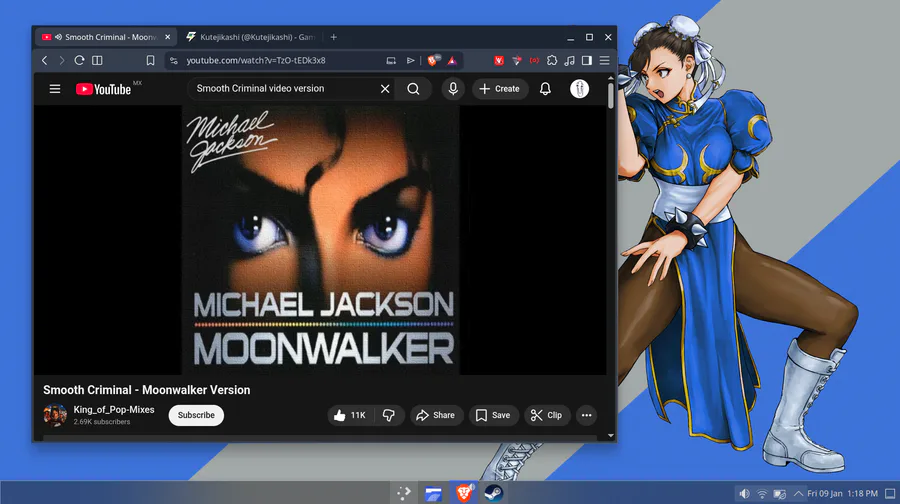
Task: Open the King_of_Pop-Mixes channel link
Action: tap(114, 410)
